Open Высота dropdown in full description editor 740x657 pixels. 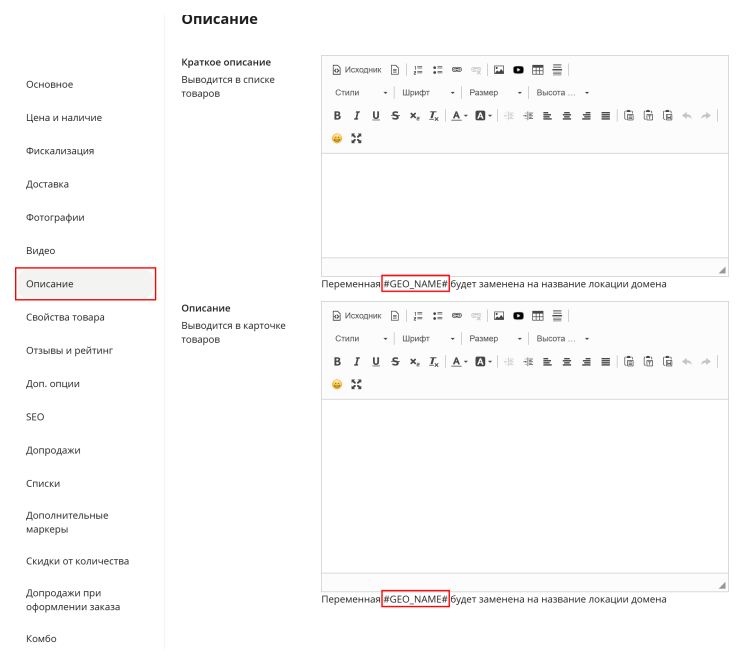click(x=563, y=339)
